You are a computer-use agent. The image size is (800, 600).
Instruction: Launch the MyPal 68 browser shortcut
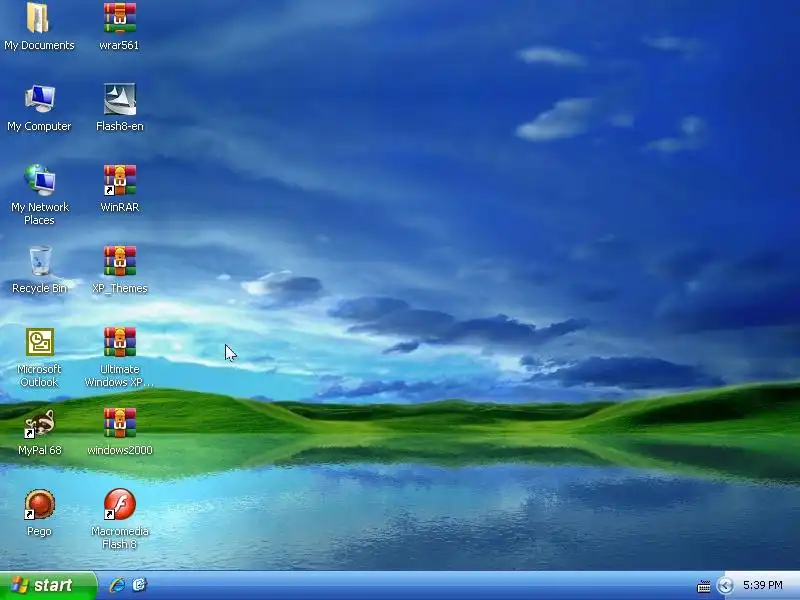coord(39,423)
